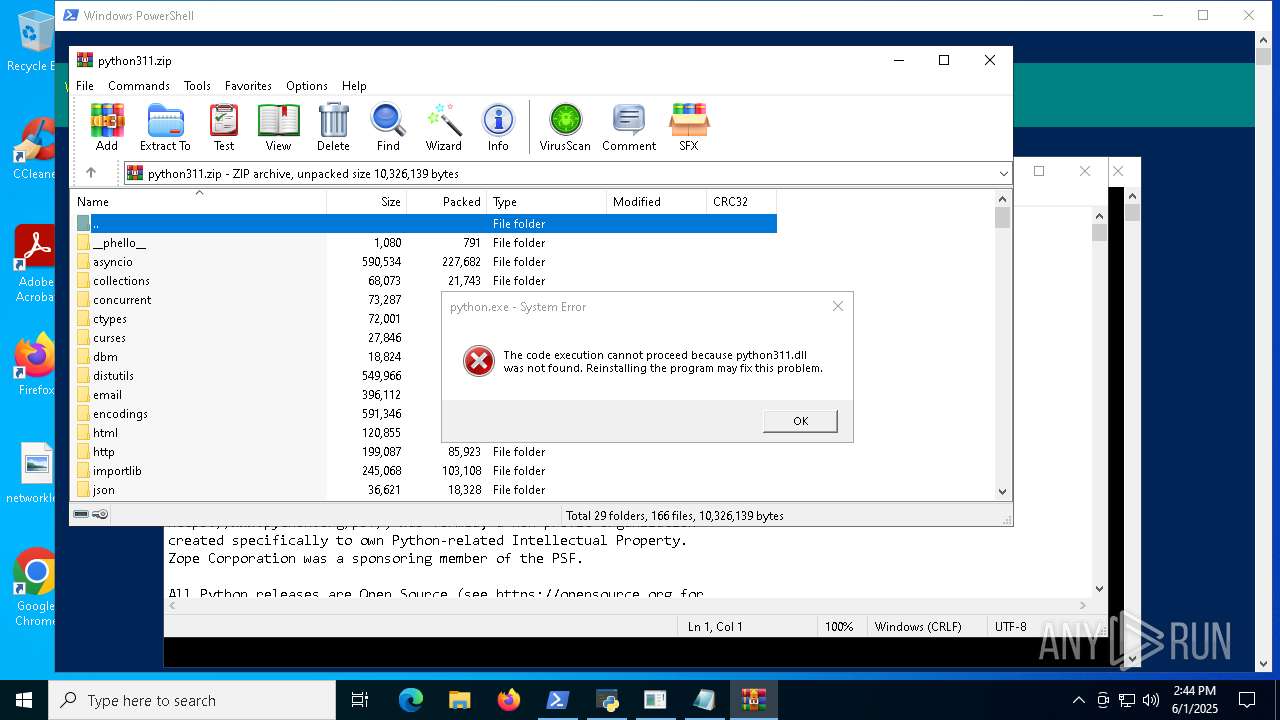Click the Recycle Bin desktop icon
This screenshot has width=1280, height=720.
click(33, 42)
